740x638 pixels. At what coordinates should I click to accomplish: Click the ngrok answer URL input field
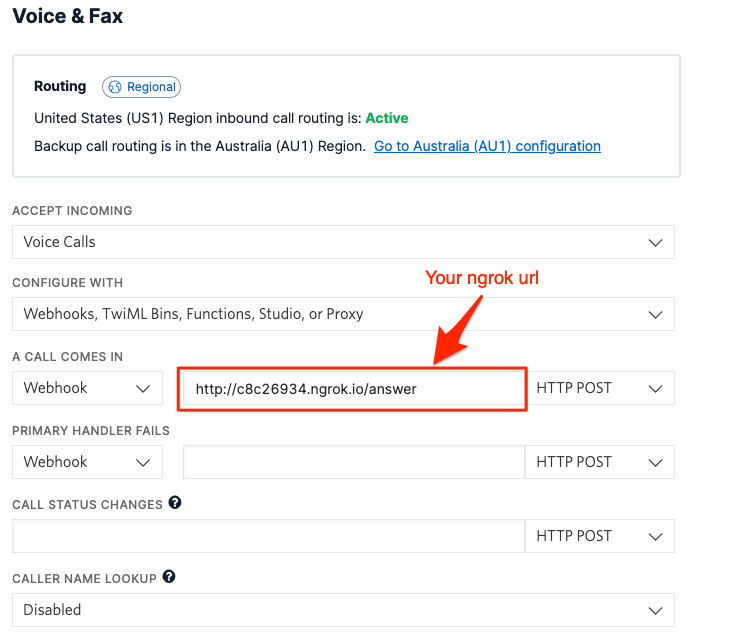tap(352, 389)
